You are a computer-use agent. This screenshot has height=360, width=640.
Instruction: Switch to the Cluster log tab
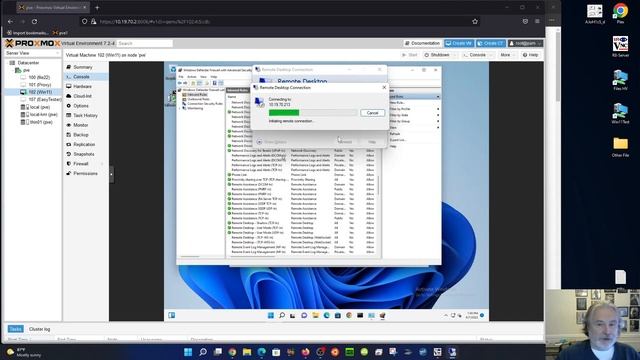(x=40, y=329)
